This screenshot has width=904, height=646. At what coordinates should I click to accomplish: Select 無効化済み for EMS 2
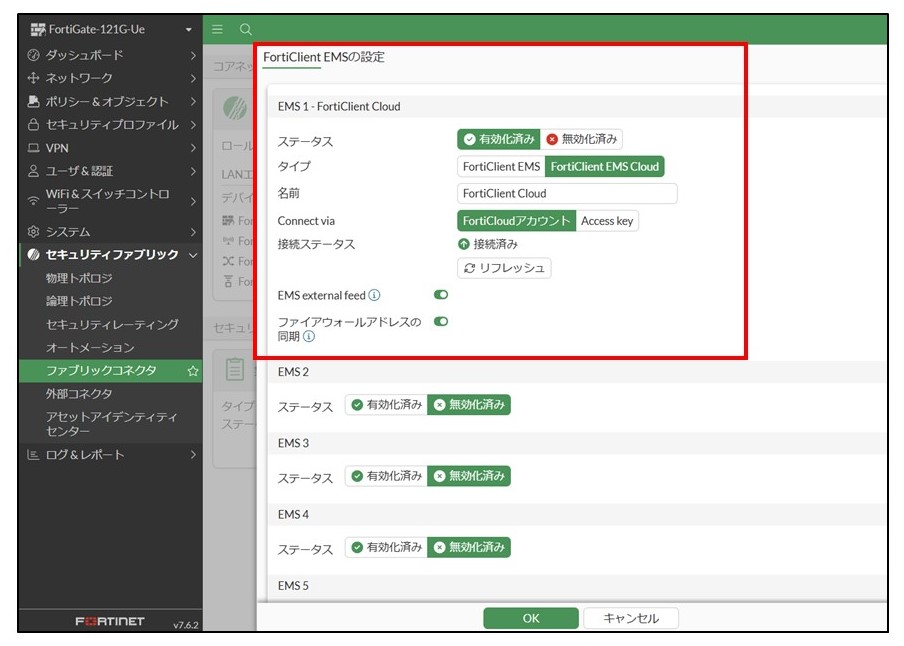[469, 405]
